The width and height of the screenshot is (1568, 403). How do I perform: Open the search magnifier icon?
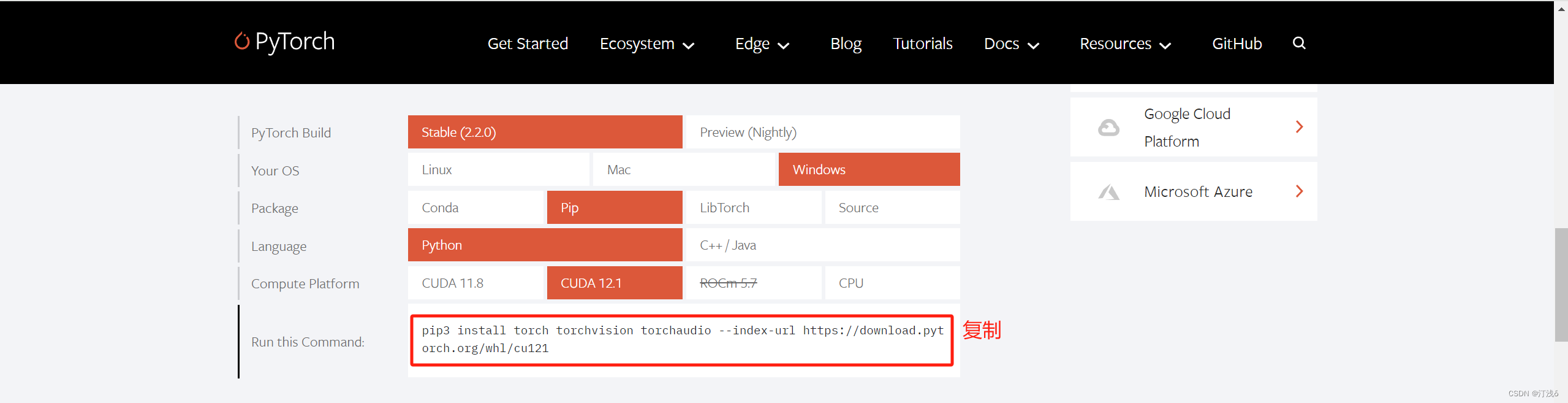click(x=1299, y=43)
